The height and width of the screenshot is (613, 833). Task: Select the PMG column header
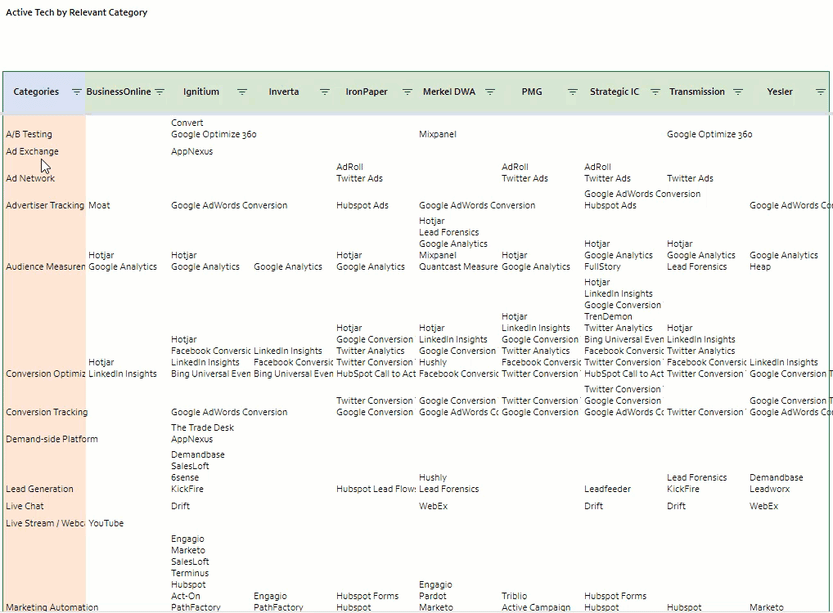[532, 92]
